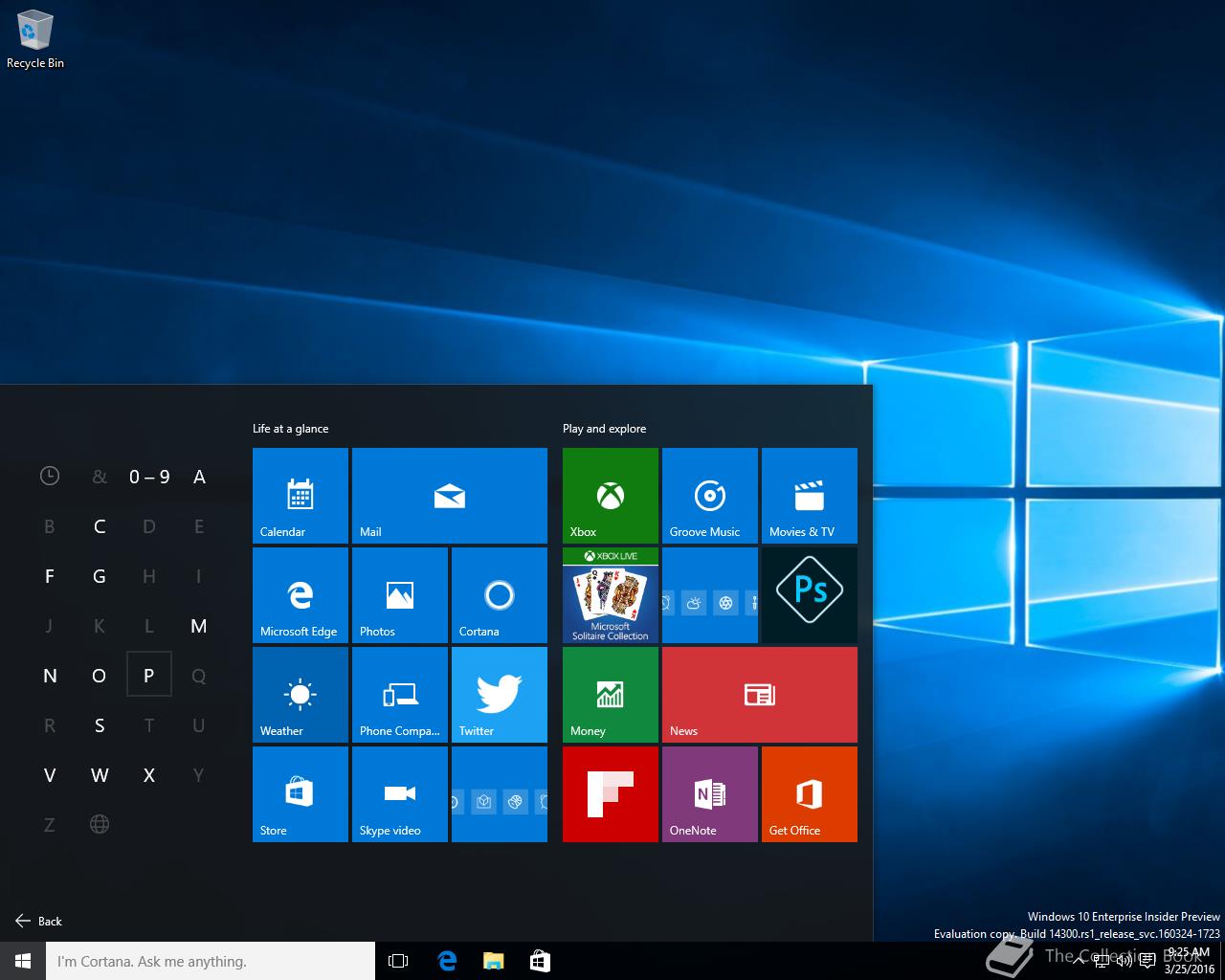Open the Get Office tile
1225x980 pixels.
click(x=810, y=794)
